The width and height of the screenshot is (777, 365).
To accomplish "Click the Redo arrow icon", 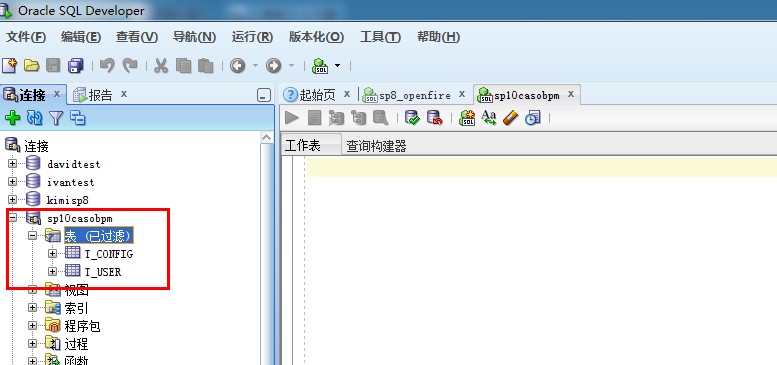I will coord(130,65).
